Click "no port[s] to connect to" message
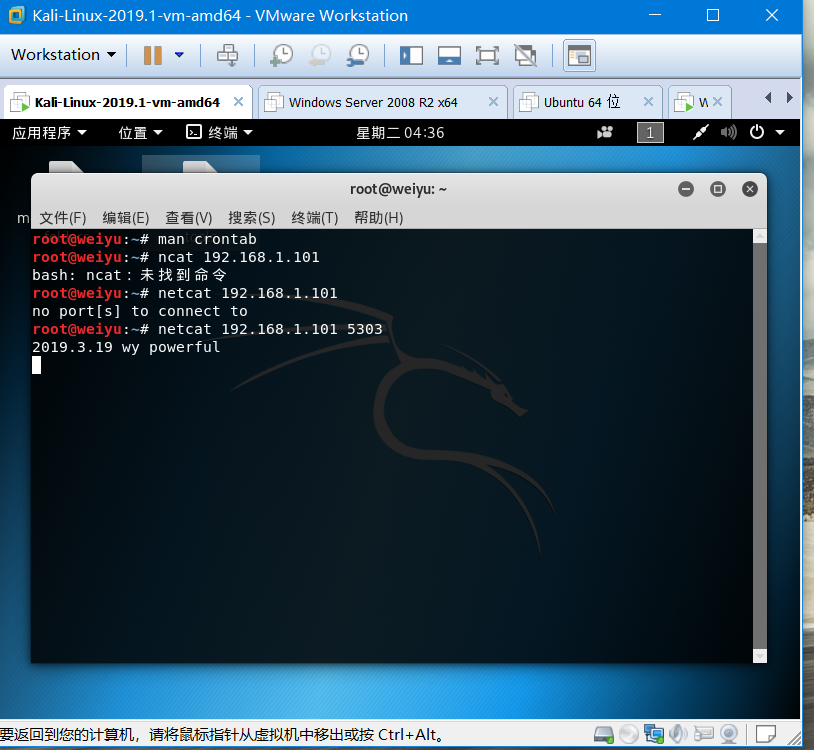 140,311
